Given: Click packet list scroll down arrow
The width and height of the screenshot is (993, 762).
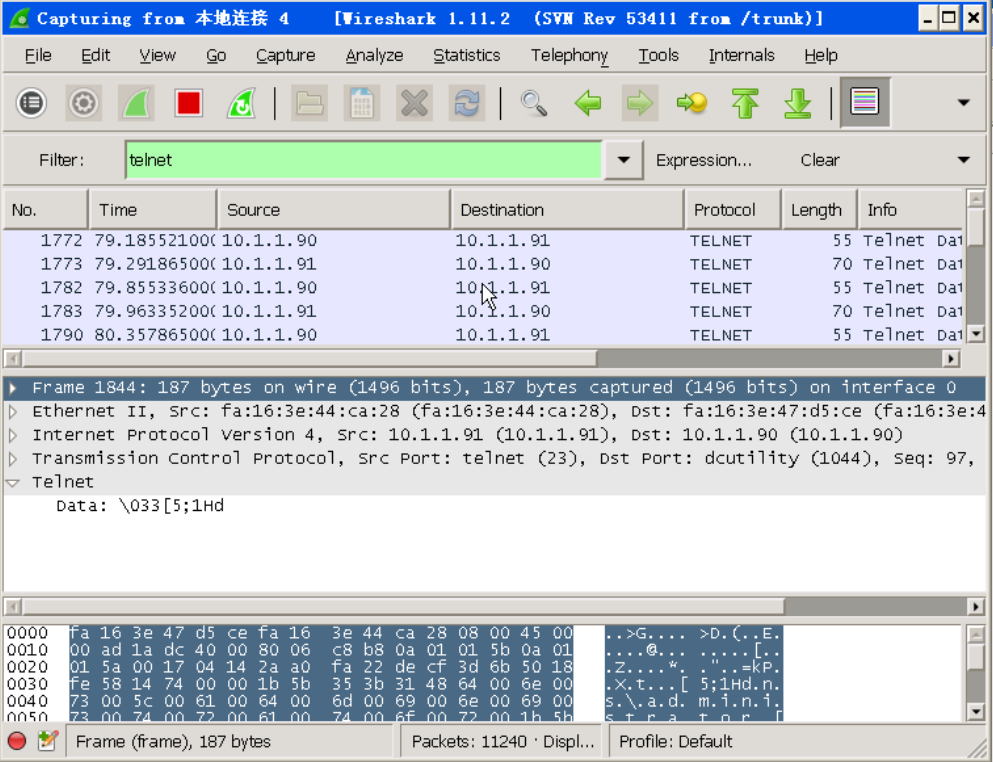Looking at the screenshot, I should click(976, 333).
